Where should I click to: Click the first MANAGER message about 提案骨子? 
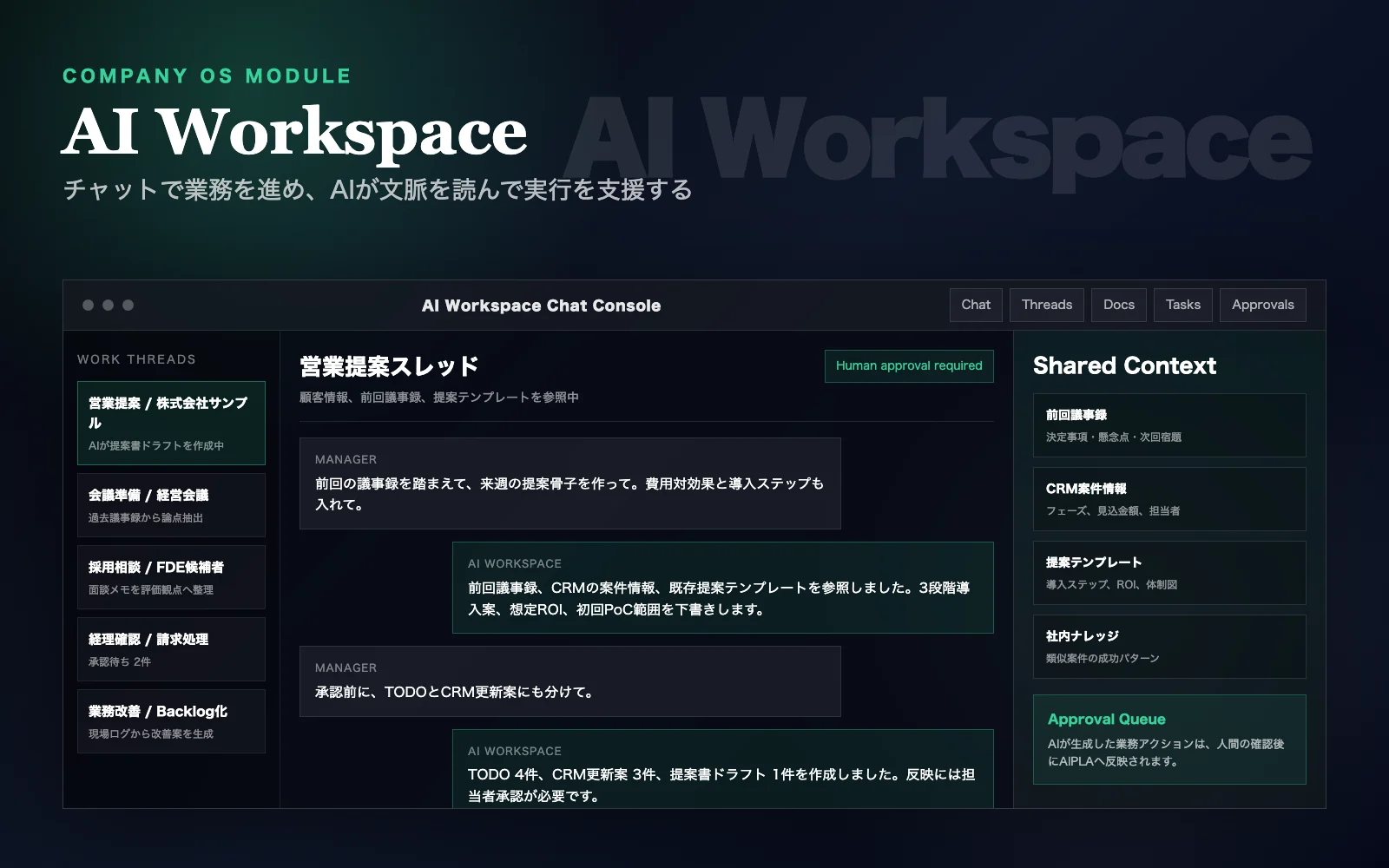click(x=570, y=483)
